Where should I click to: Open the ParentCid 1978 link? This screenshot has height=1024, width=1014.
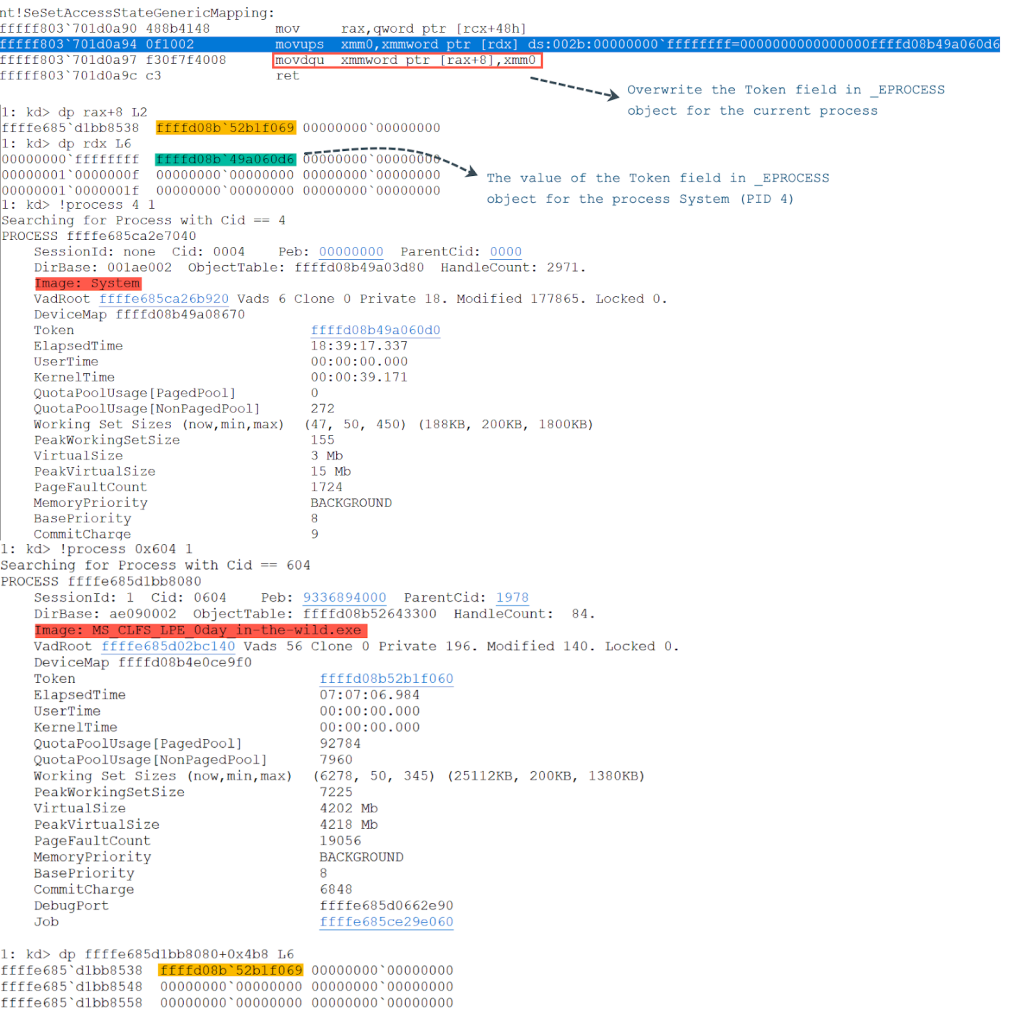[513, 598]
